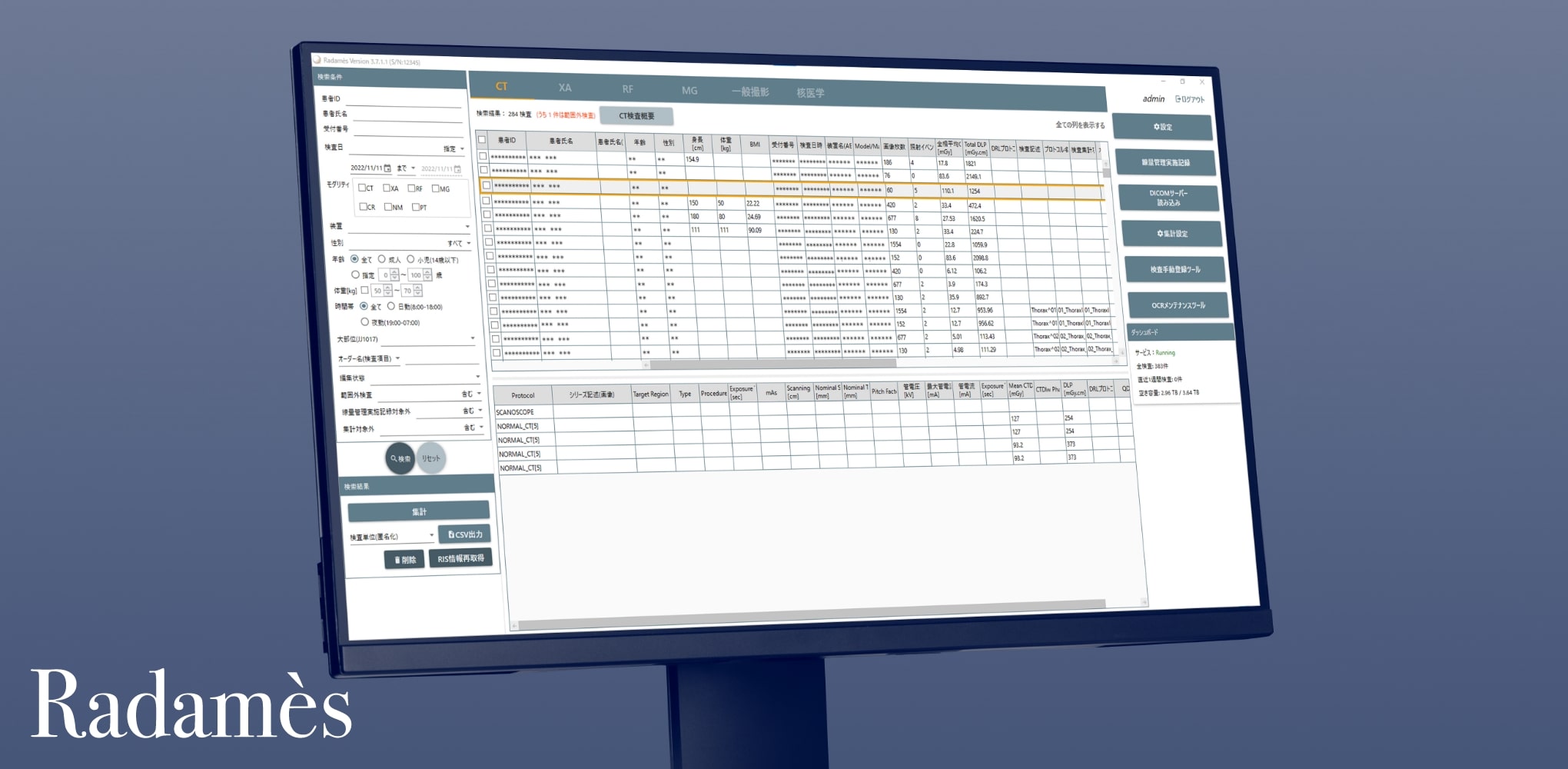The image size is (1568, 769).
Task: Click the CSV出力 file export button
Action: click(x=464, y=534)
